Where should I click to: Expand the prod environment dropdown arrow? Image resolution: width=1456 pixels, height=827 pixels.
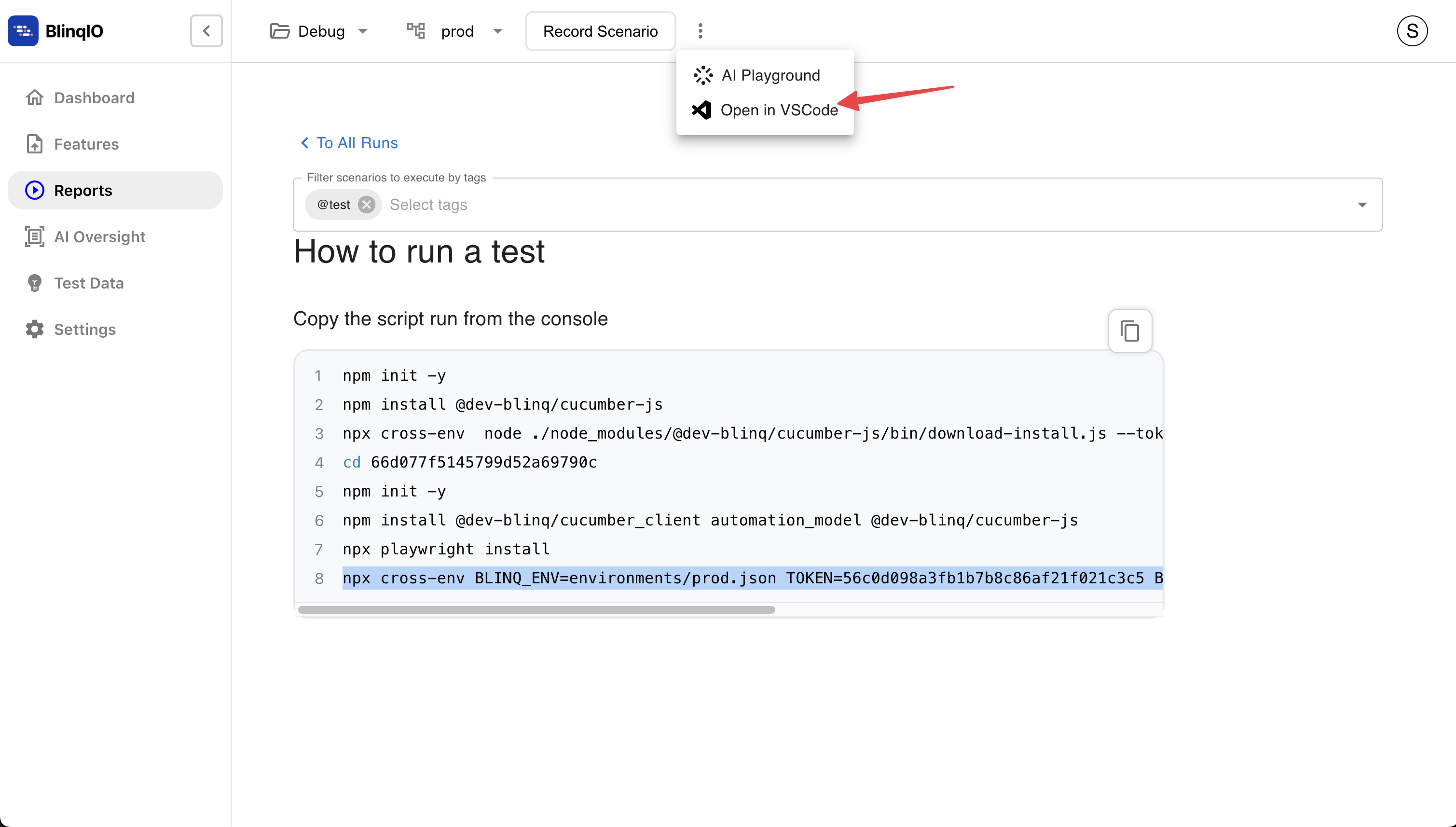pyautogui.click(x=498, y=31)
